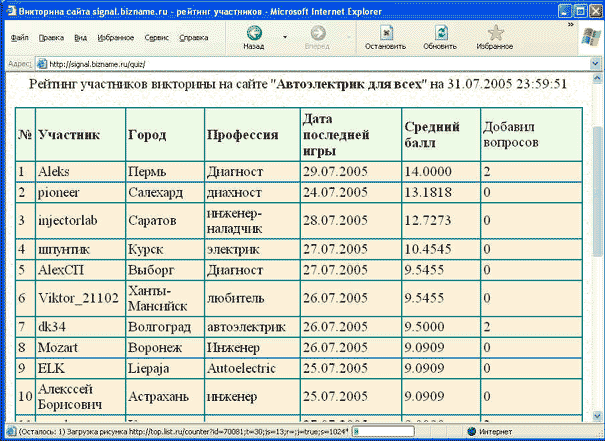605x441 pixels.
Task: Click participant name injectorlab
Action: [x=68, y=220]
